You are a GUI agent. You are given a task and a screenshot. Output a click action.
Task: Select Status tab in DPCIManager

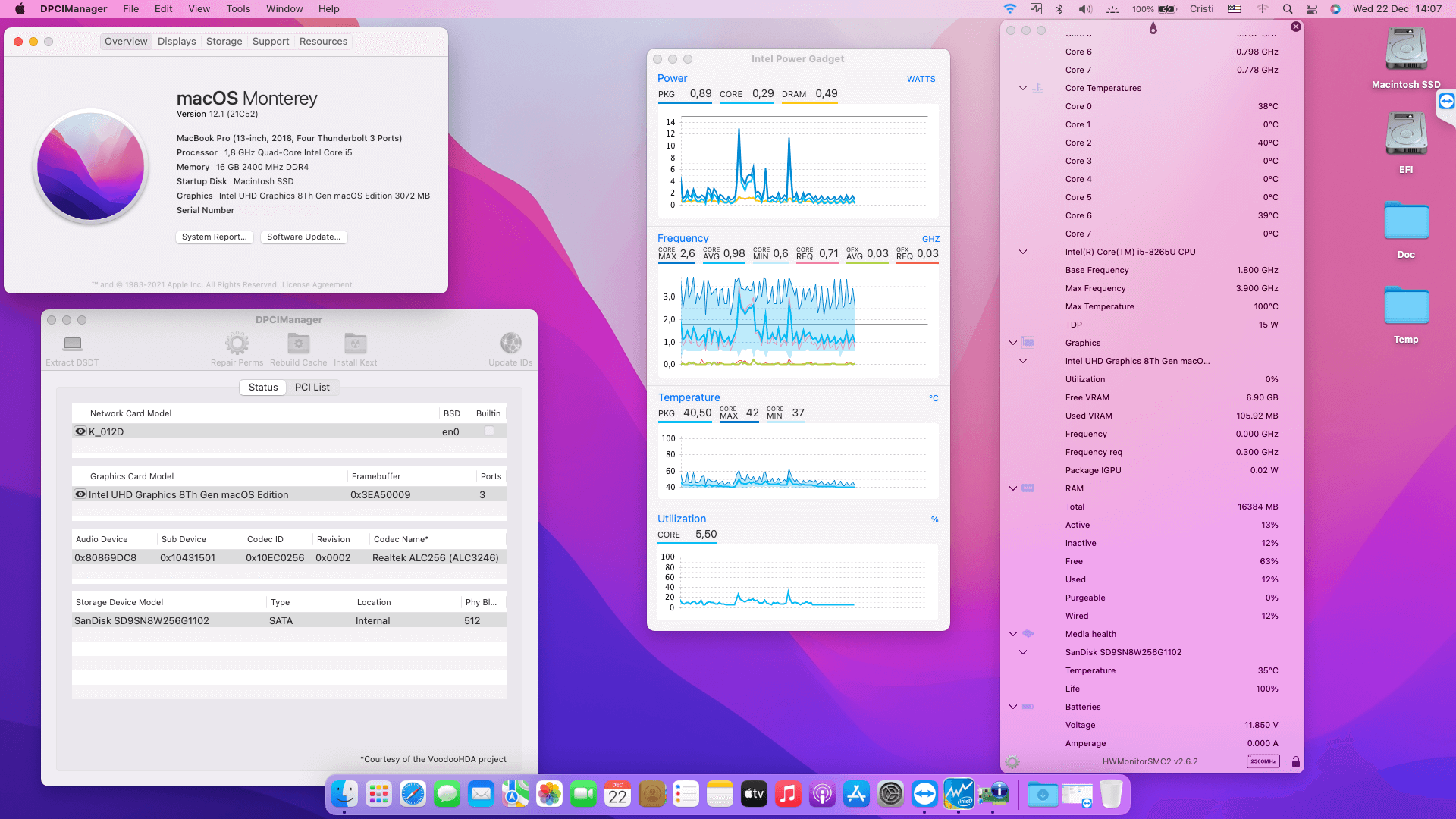pyautogui.click(x=263, y=387)
